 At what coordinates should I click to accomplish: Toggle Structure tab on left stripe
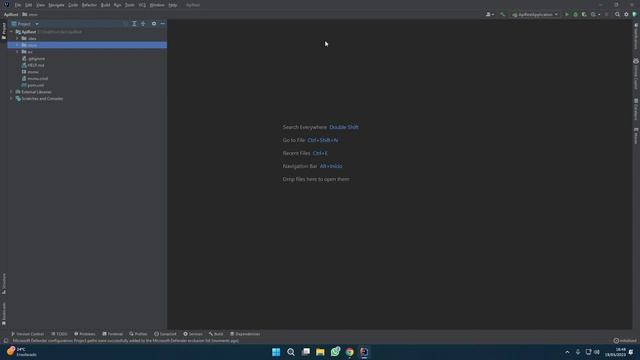click(x=4, y=283)
